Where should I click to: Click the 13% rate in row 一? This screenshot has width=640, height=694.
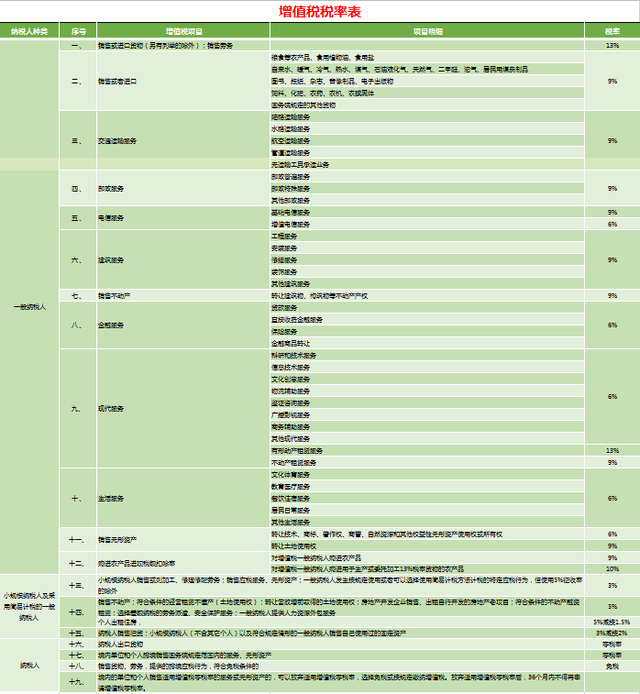613,46
